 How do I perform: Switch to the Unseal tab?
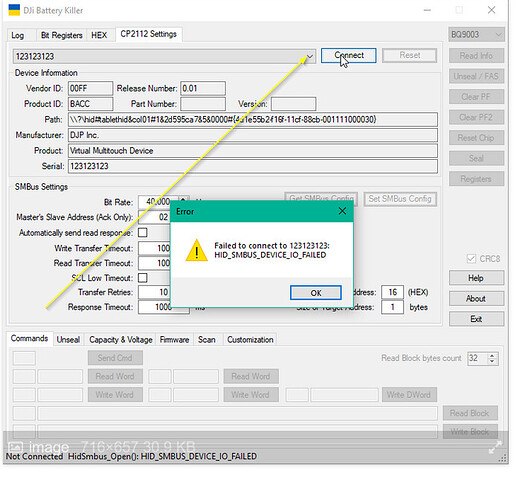68,340
